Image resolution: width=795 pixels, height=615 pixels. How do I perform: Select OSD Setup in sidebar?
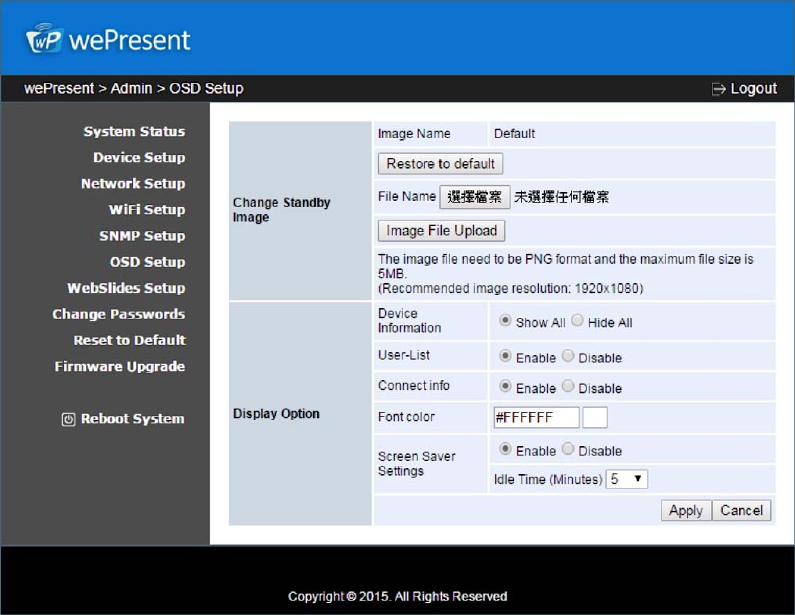(x=148, y=262)
